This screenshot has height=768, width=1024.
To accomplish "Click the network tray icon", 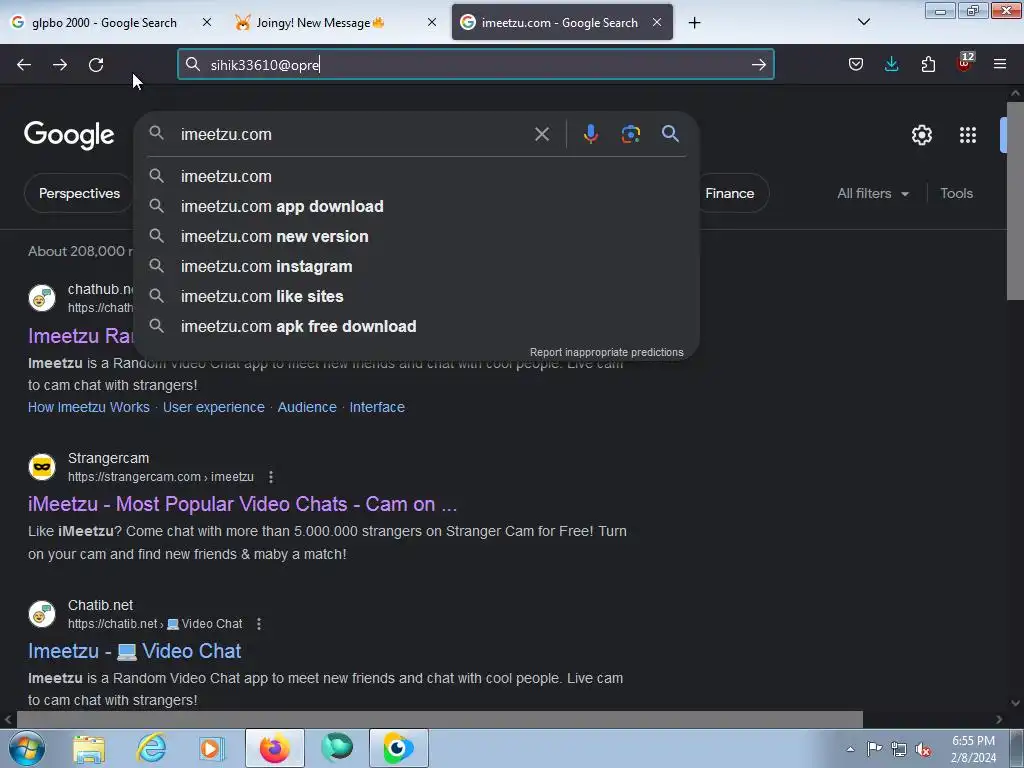I will tap(899, 750).
